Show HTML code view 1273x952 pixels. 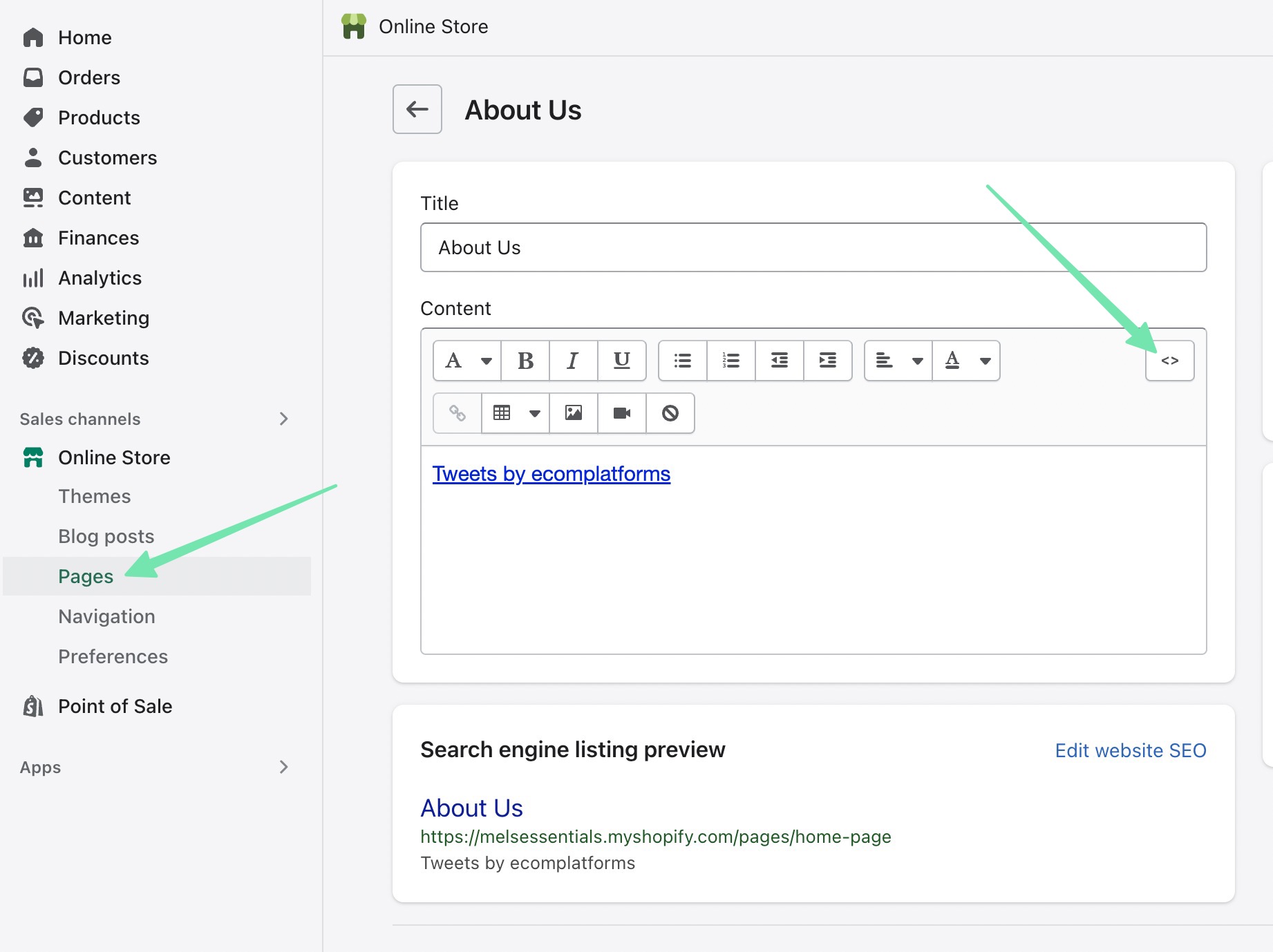[x=1169, y=361]
